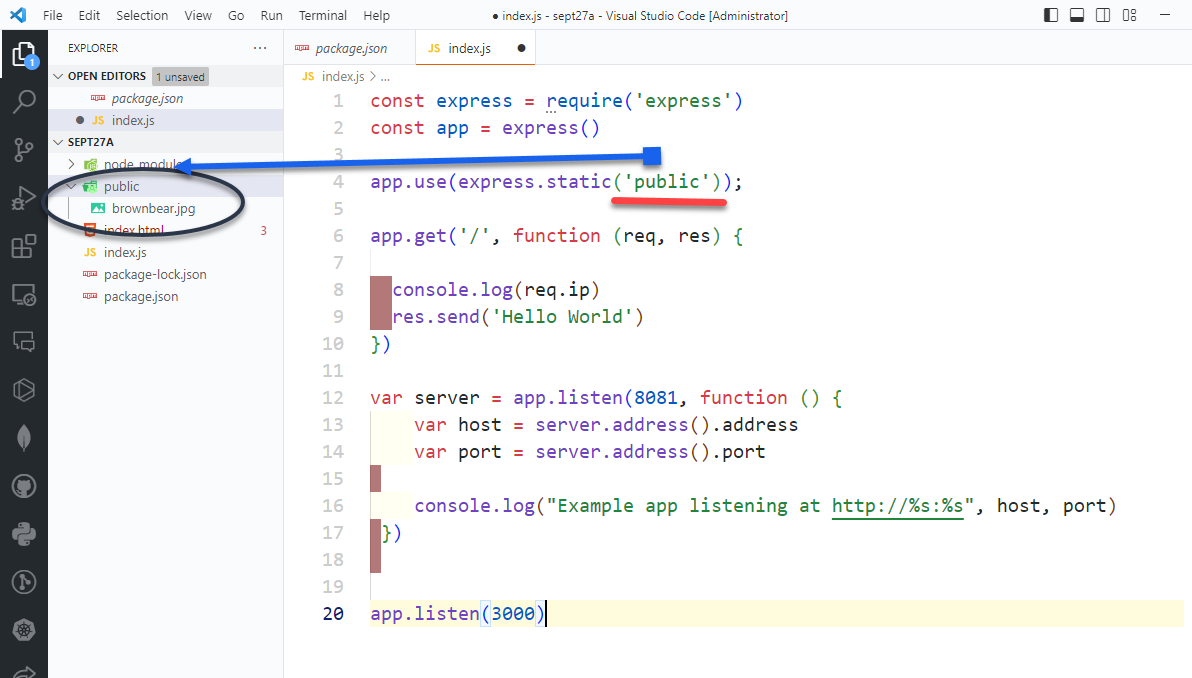Click 8081 port number on line 12
1192x678 pixels.
655,398
